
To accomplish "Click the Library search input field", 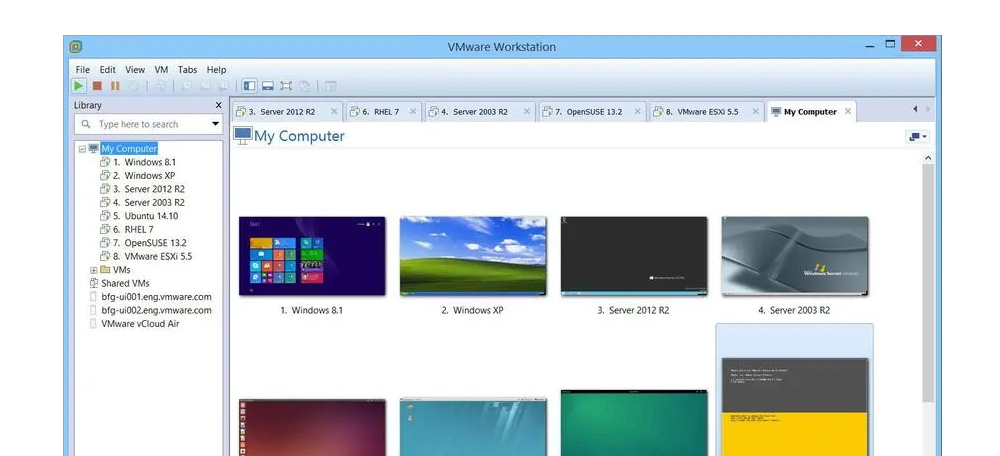I will point(145,124).
